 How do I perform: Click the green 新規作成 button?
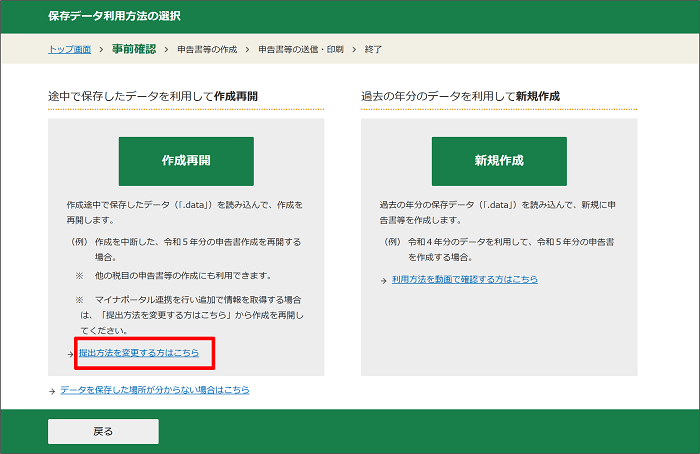tap(499, 161)
